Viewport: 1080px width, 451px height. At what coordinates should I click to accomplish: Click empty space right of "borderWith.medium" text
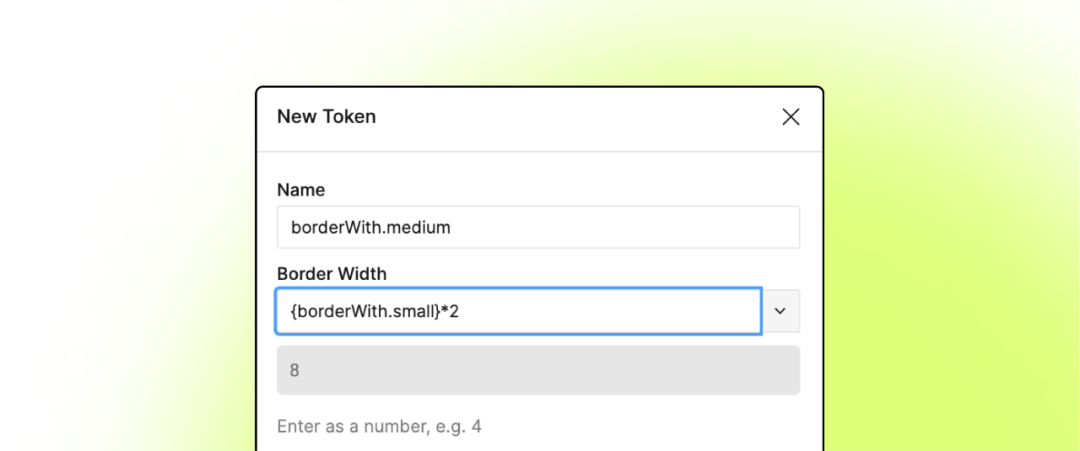(620, 227)
